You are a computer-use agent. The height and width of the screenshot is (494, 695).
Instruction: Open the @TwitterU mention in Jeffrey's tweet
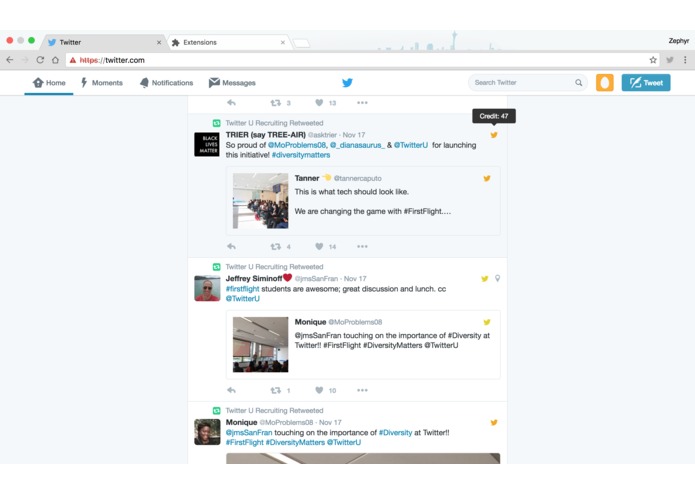pos(242,299)
